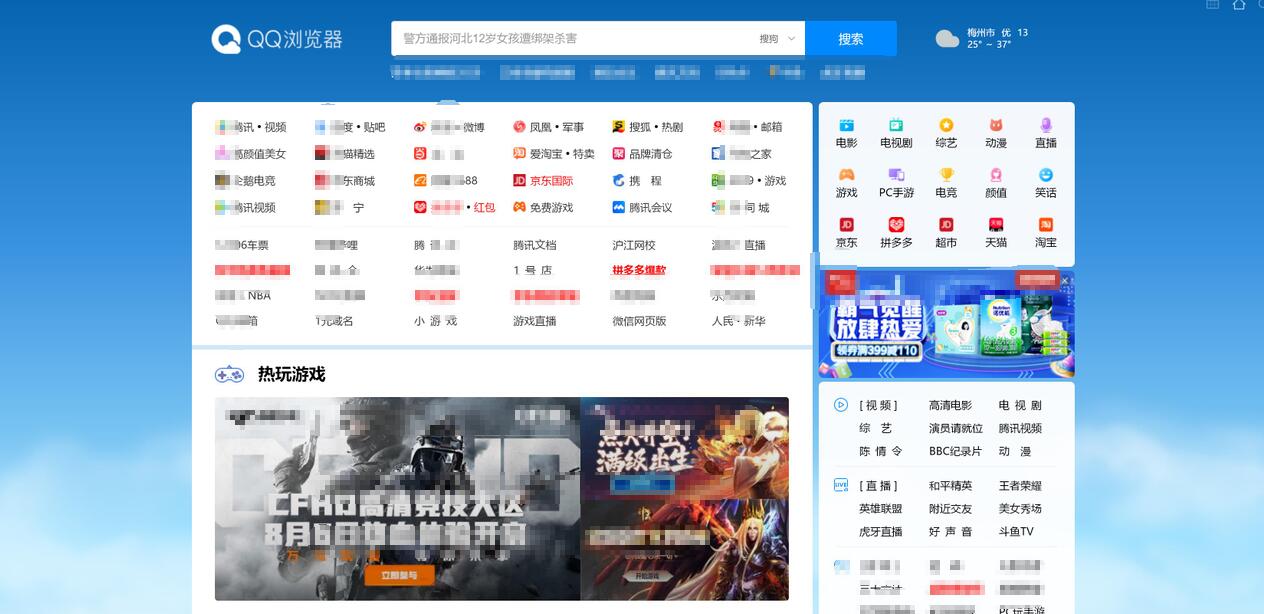
Task: Open the 电视剧 TV icon
Action: 896,125
